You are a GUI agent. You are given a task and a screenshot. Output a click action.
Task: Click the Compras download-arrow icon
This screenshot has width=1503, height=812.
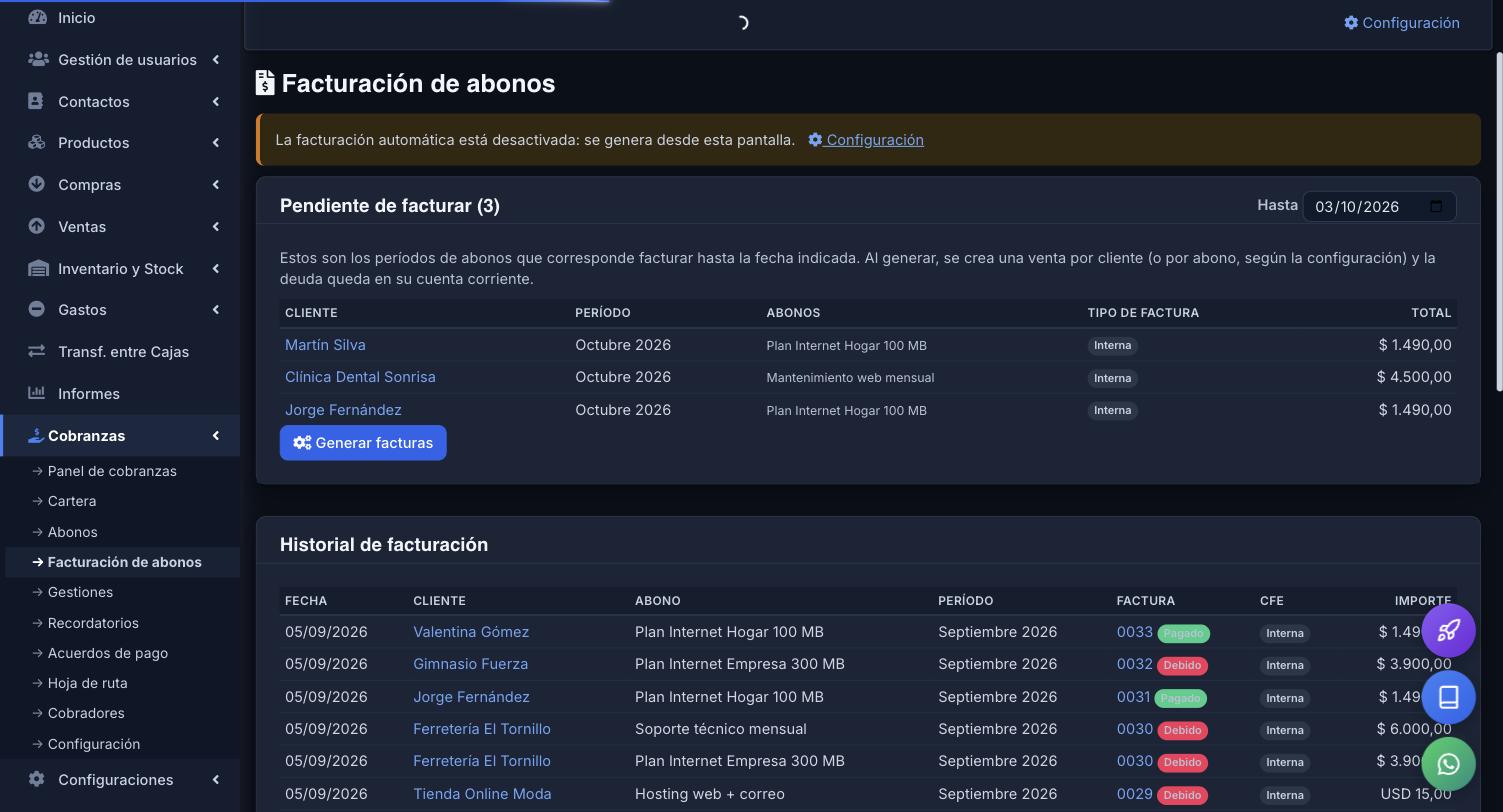pos(36,184)
